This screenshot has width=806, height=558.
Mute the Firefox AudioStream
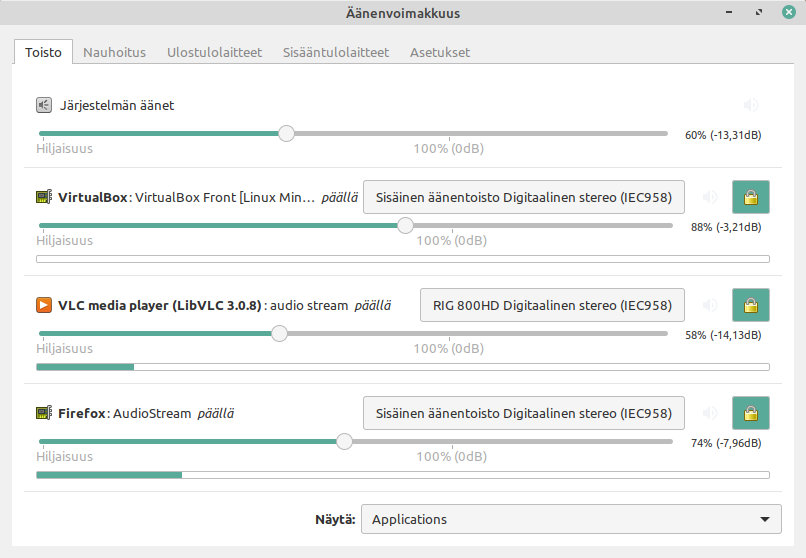[710, 413]
